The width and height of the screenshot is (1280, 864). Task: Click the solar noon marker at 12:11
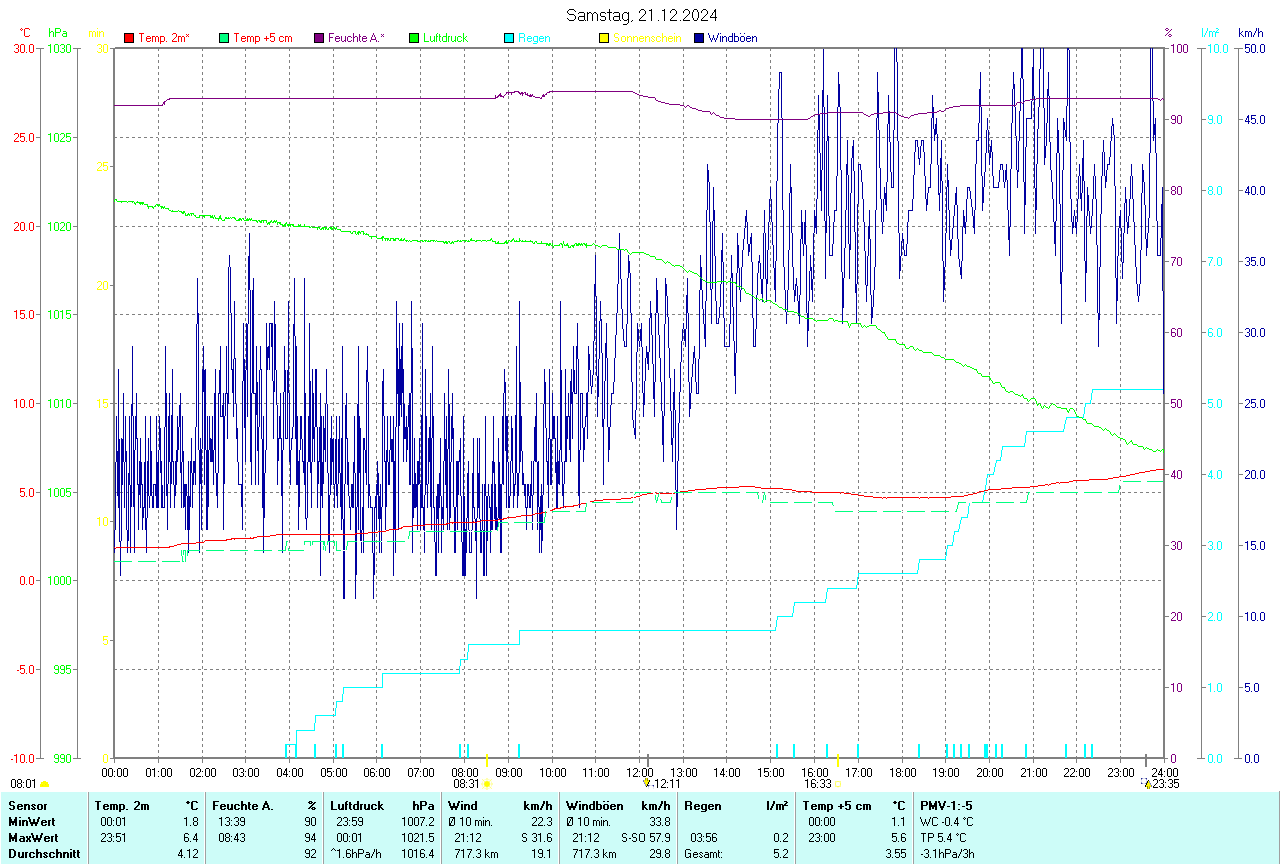[647, 784]
